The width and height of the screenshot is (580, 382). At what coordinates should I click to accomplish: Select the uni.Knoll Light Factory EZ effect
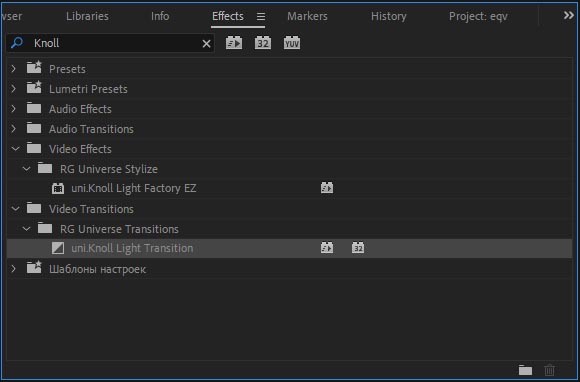(134, 188)
